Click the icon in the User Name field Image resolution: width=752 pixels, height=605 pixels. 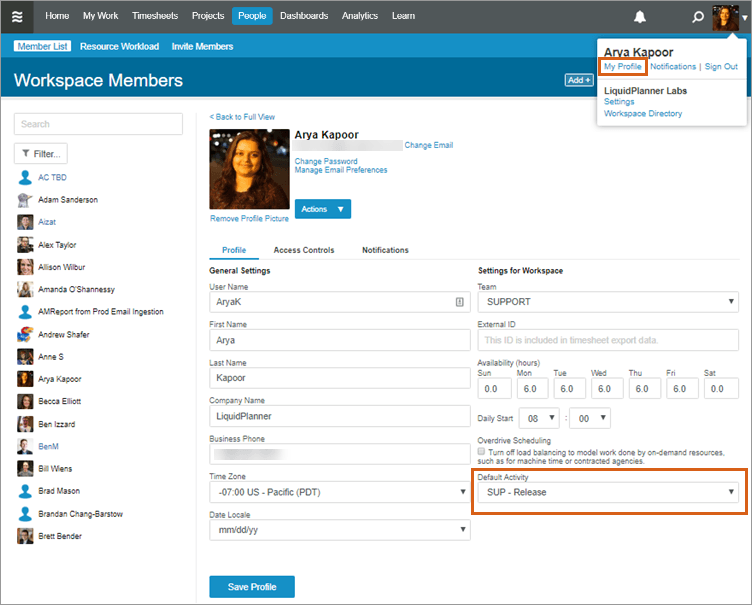459,301
